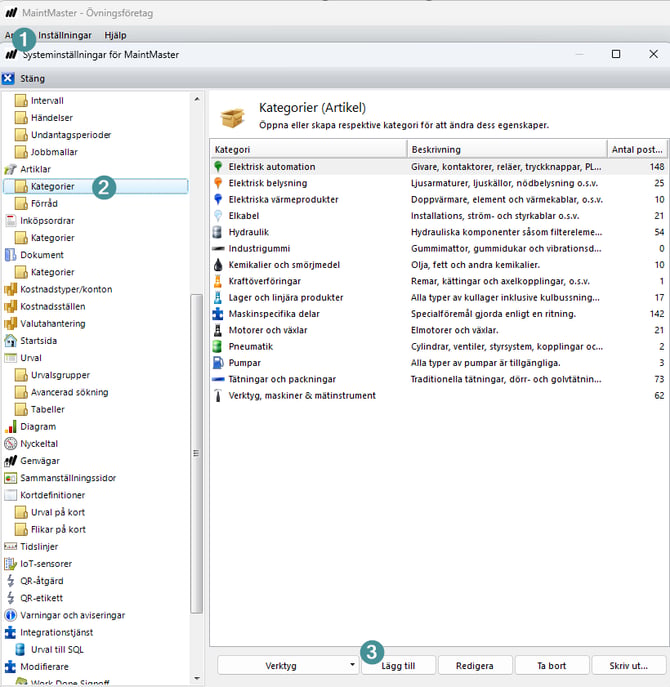
Task: Click the Artiklar tree icon
Action: pyautogui.click(x=10, y=169)
